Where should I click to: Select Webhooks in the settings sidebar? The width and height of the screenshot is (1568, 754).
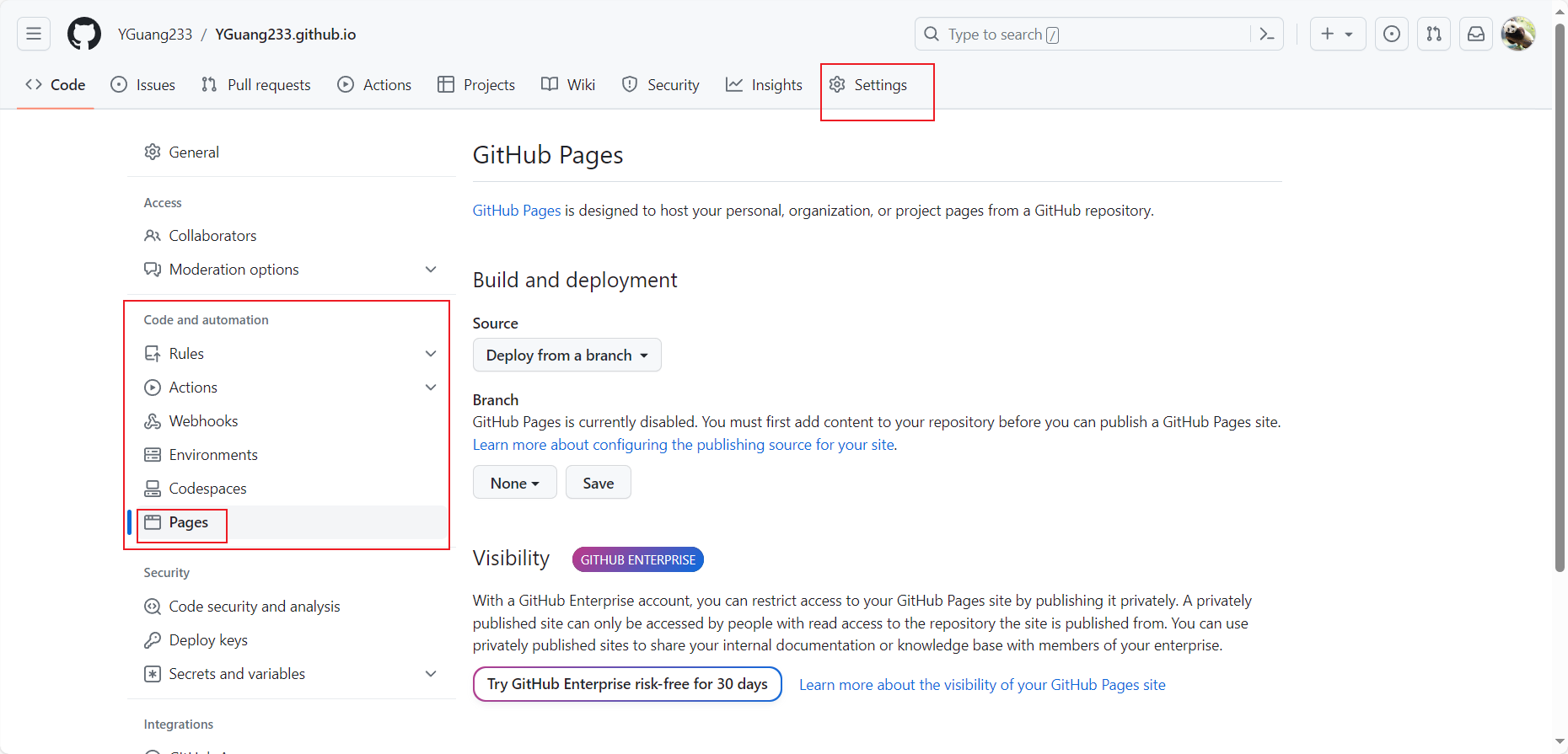[203, 421]
